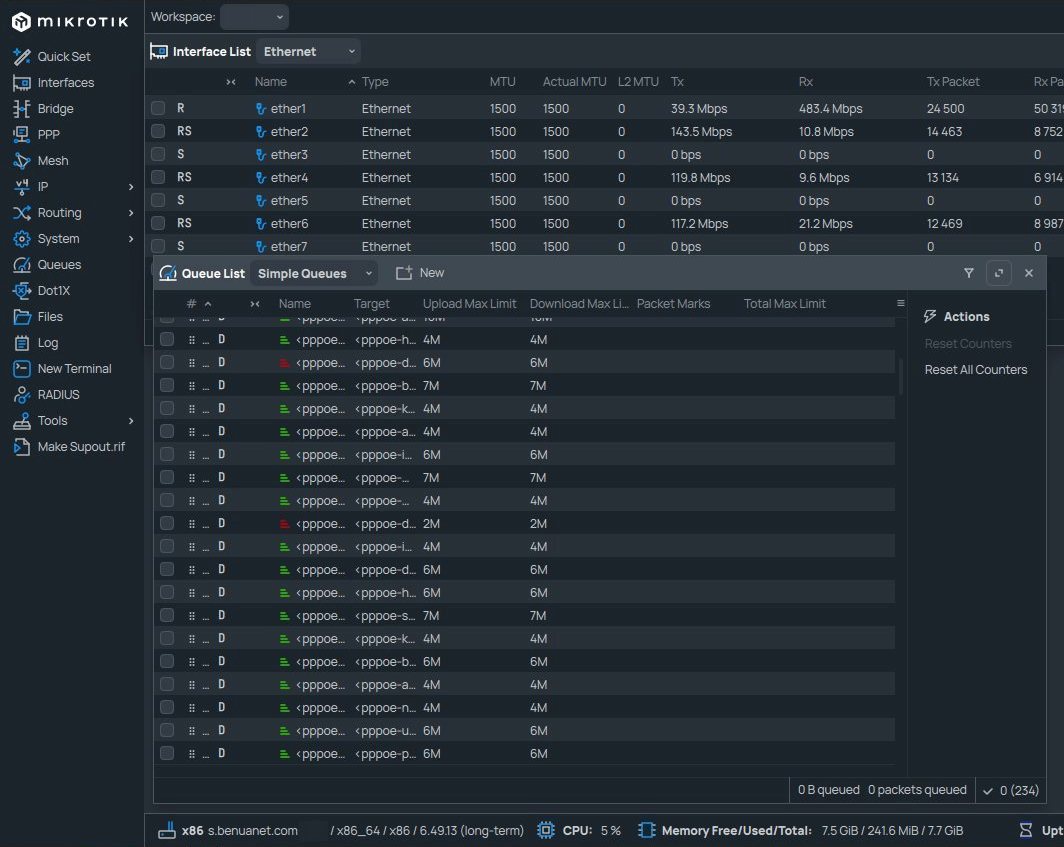Viewport: 1064px width, 847px height.
Task: Click the MikroTik logo
Action: pyautogui.click(x=70, y=22)
